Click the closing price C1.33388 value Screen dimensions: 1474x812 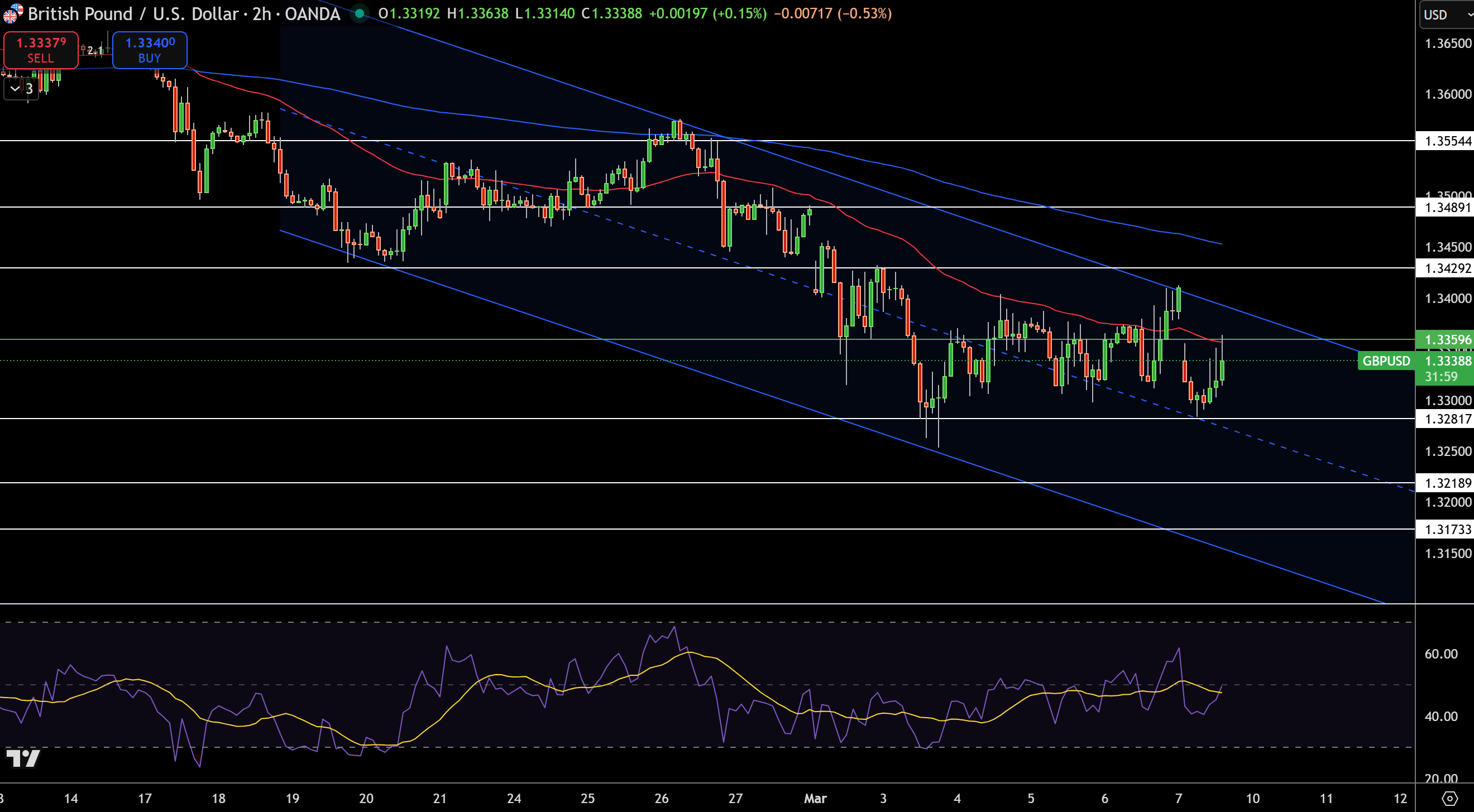click(x=612, y=13)
